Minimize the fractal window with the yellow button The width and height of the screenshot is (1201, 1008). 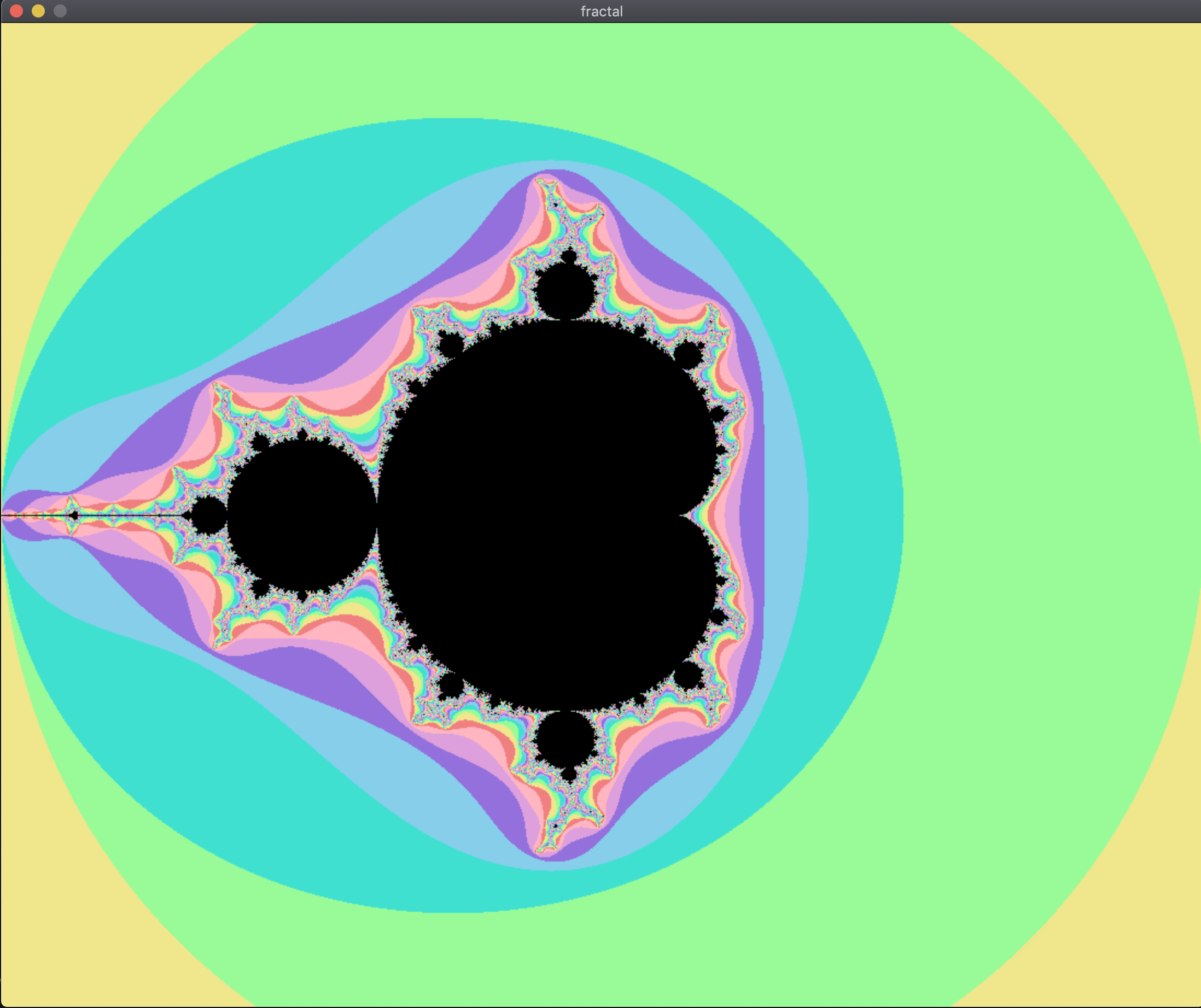pos(38,11)
